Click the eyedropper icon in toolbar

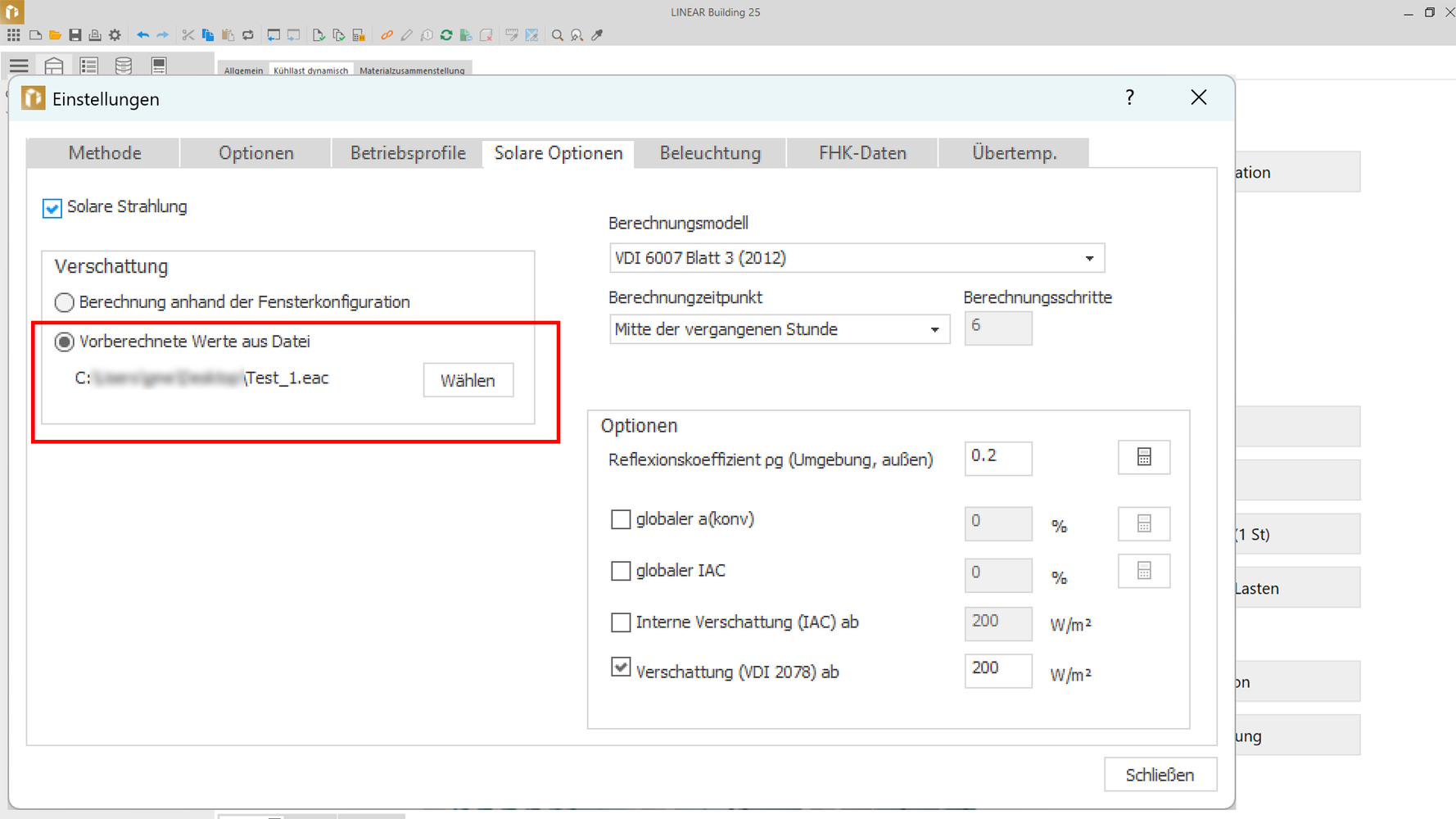[597, 35]
